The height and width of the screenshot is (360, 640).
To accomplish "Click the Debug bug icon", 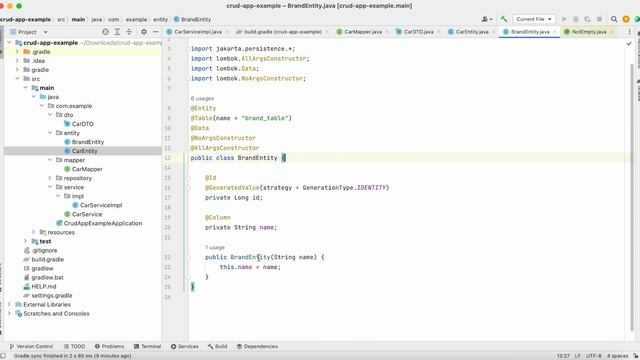I will [576, 19].
